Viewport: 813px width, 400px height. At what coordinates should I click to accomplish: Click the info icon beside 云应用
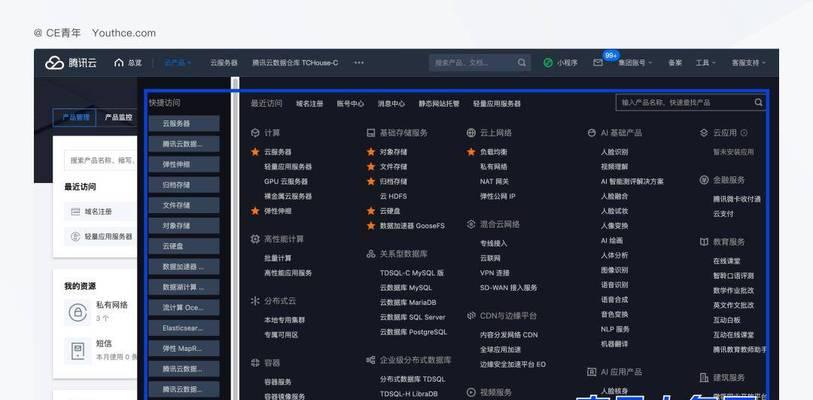pyautogui.click(x=744, y=133)
